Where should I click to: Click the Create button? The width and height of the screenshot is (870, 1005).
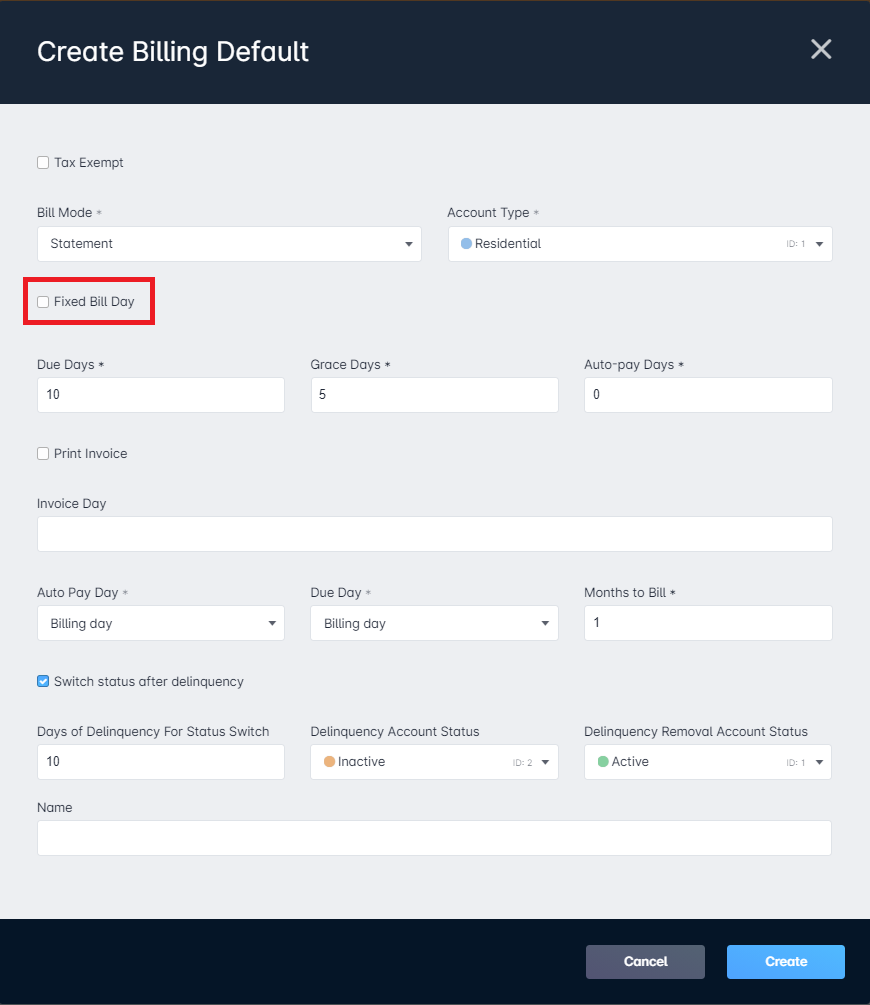point(785,961)
